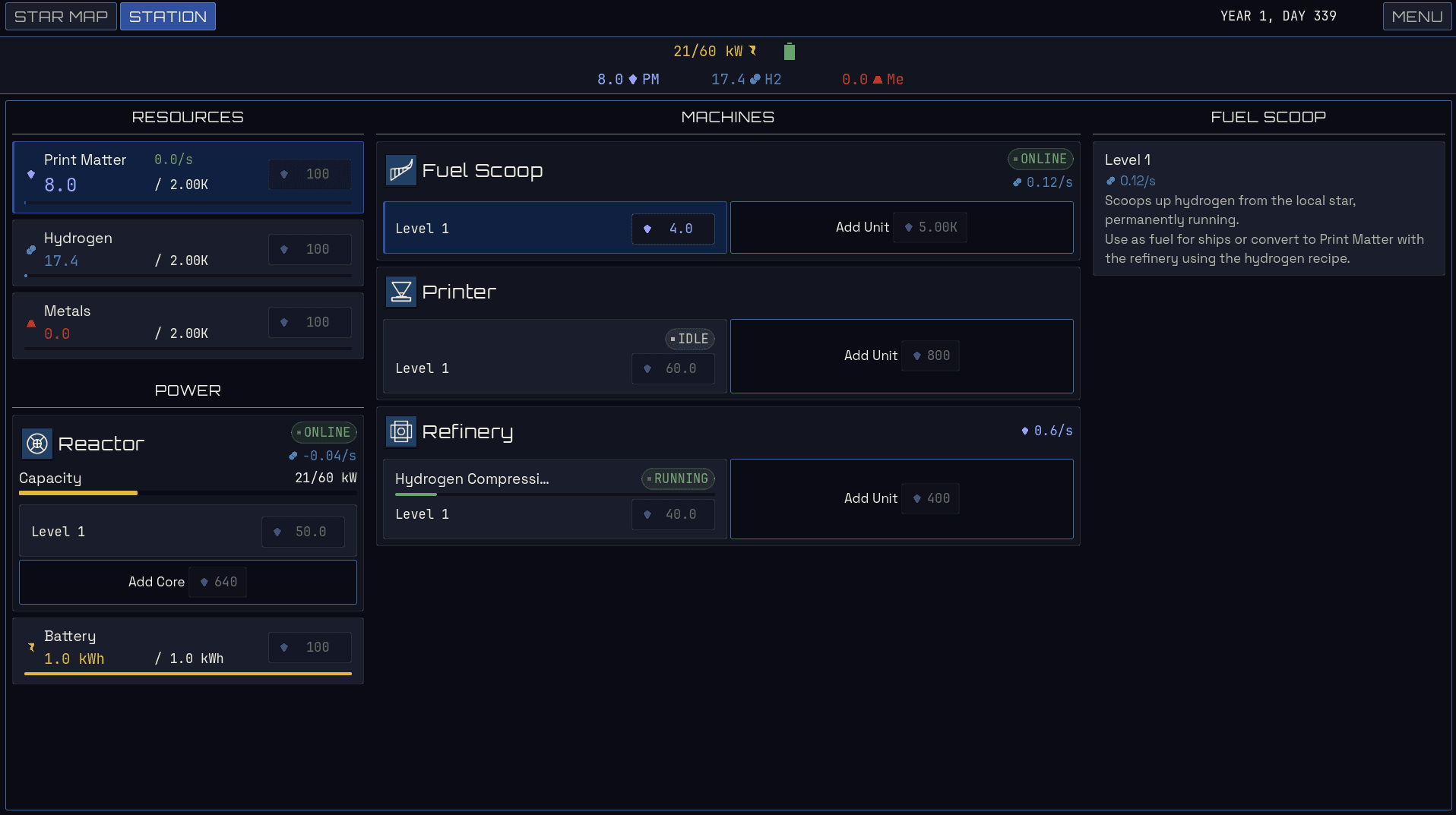The image size is (1456, 815).
Task: Click the Battery lightning icon
Action: [31, 647]
